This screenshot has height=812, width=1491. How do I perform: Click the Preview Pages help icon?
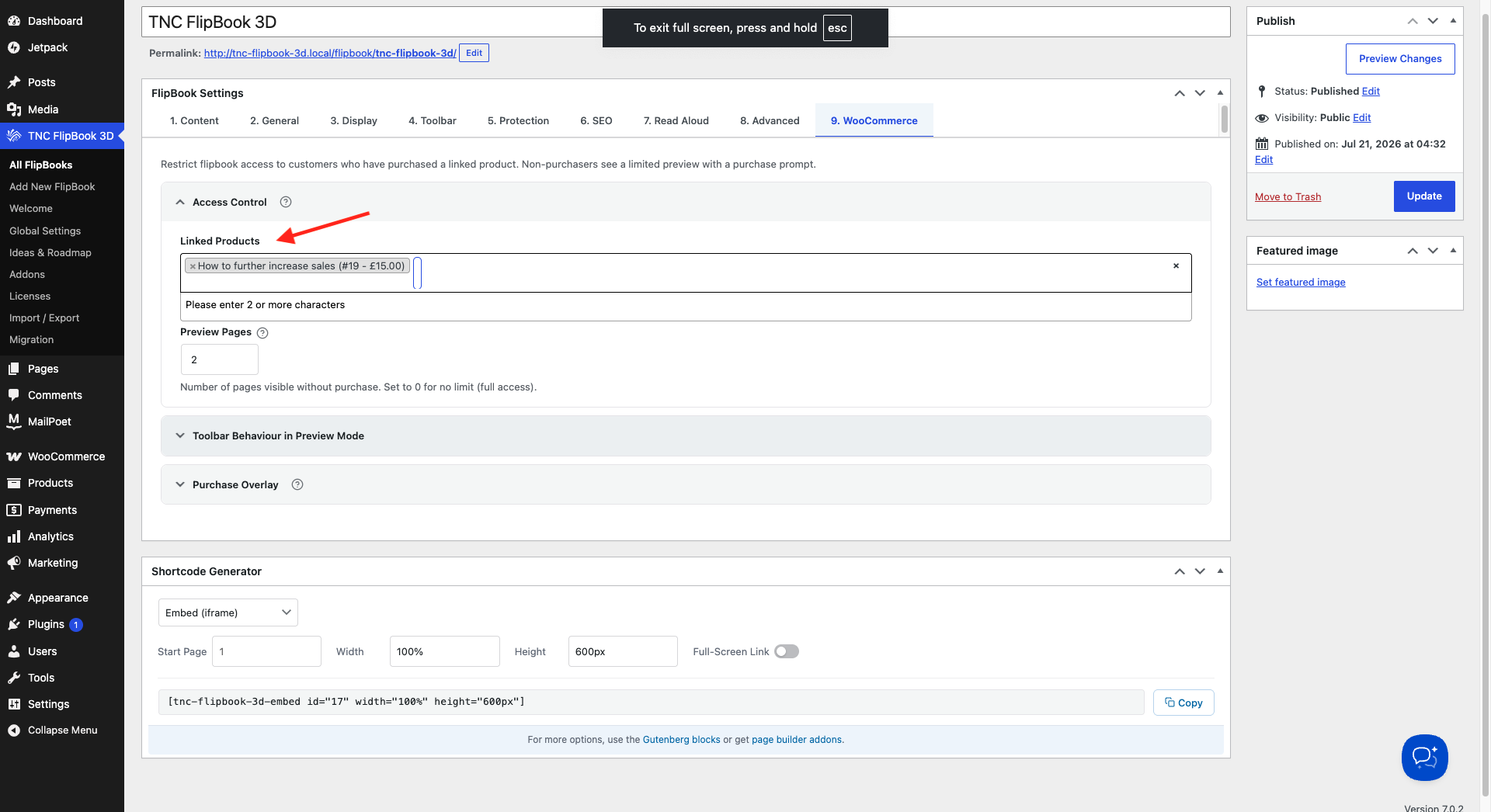click(x=262, y=333)
